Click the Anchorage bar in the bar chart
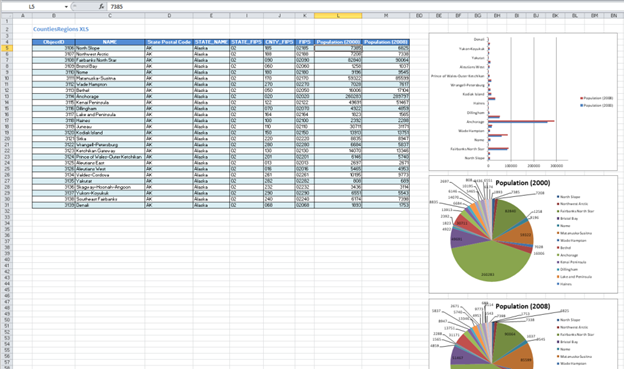This screenshot has width=624, height=369. pos(521,121)
